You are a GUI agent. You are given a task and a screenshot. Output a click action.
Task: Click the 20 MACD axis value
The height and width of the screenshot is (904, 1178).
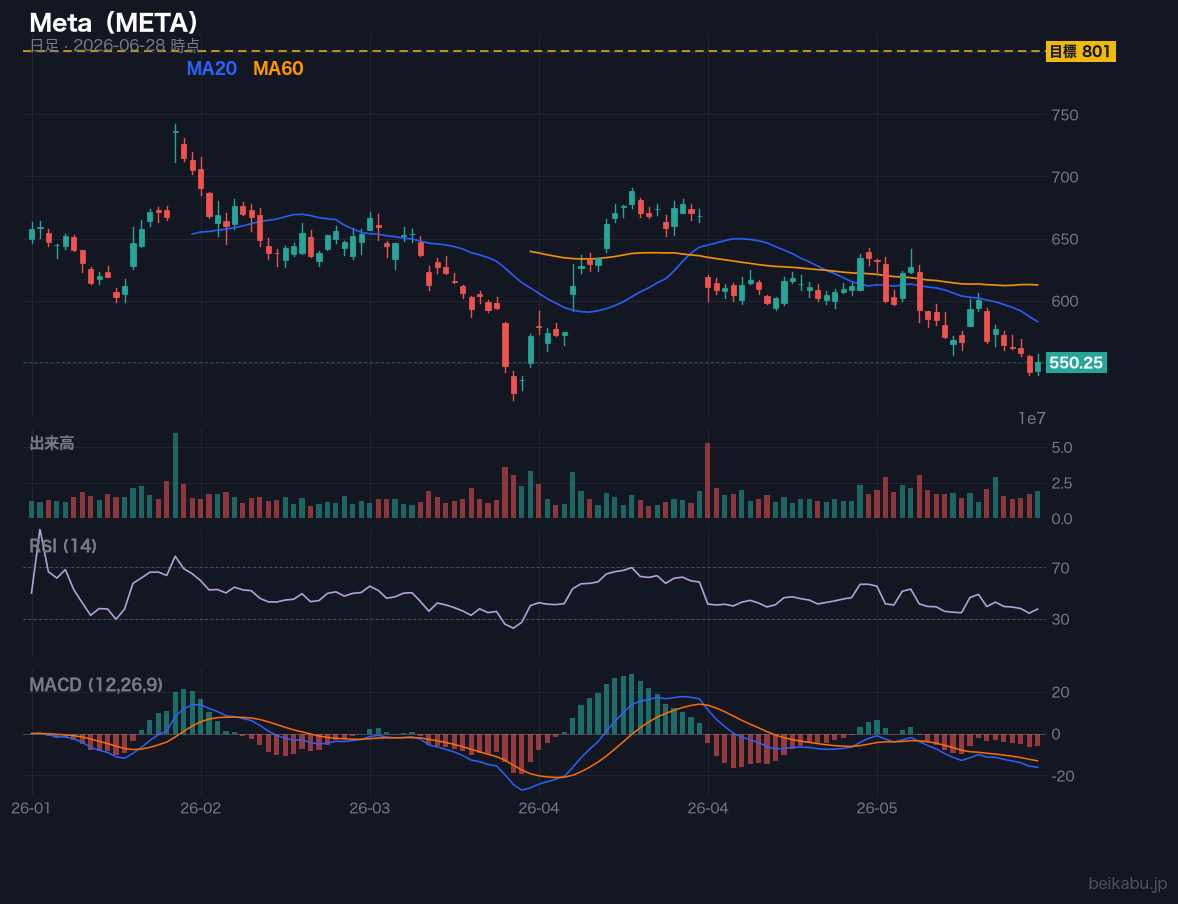point(1060,692)
